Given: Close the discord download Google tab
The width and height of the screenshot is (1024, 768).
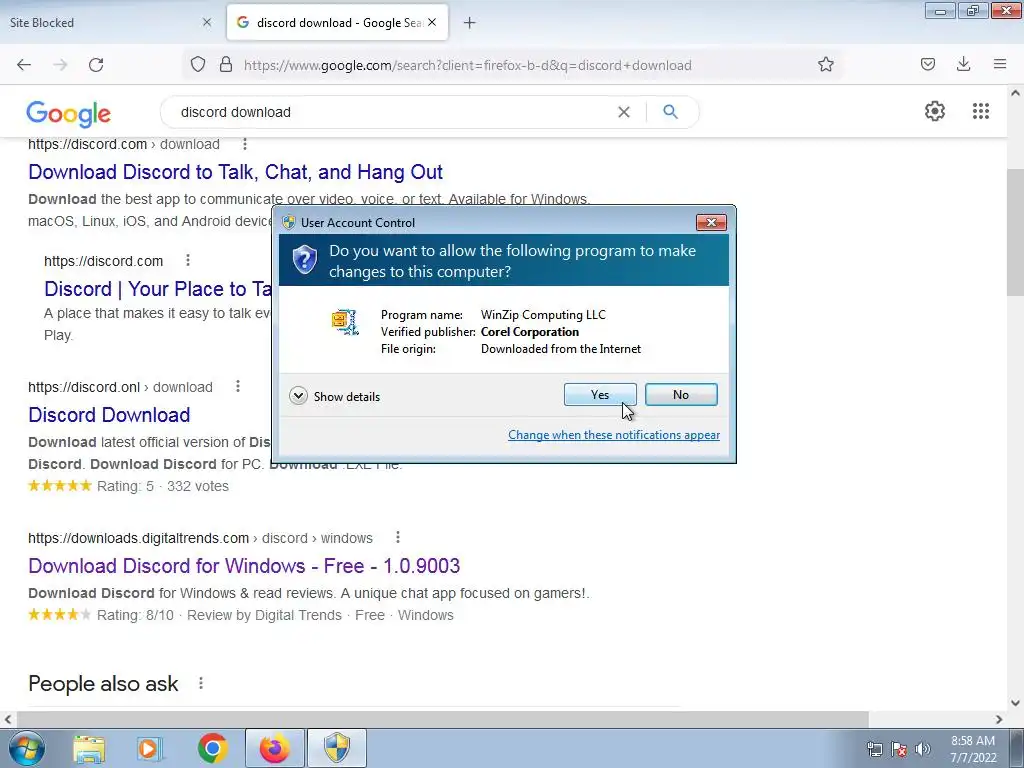Looking at the screenshot, I should tap(432, 22).
